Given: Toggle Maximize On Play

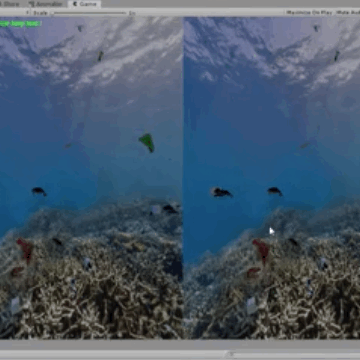Looking at the screenshot, I should coord(309,12).
